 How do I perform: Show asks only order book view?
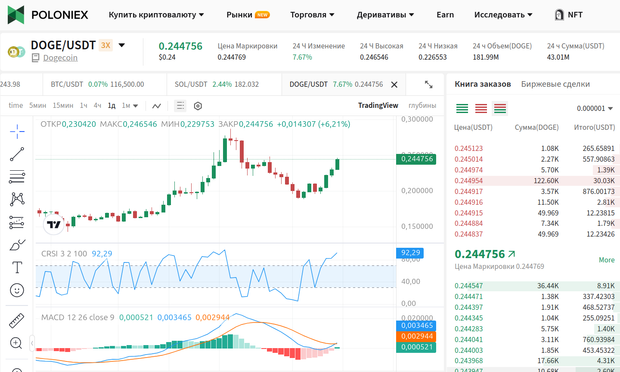[x=481, y=108]
